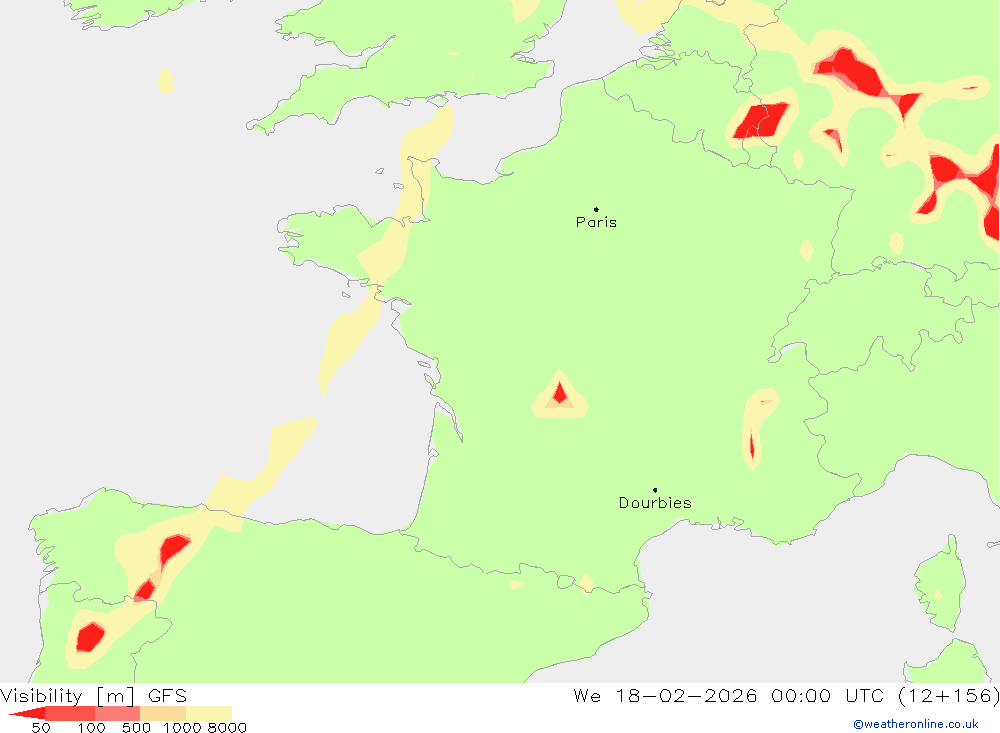Click the legend value 50

coord(41,727)
